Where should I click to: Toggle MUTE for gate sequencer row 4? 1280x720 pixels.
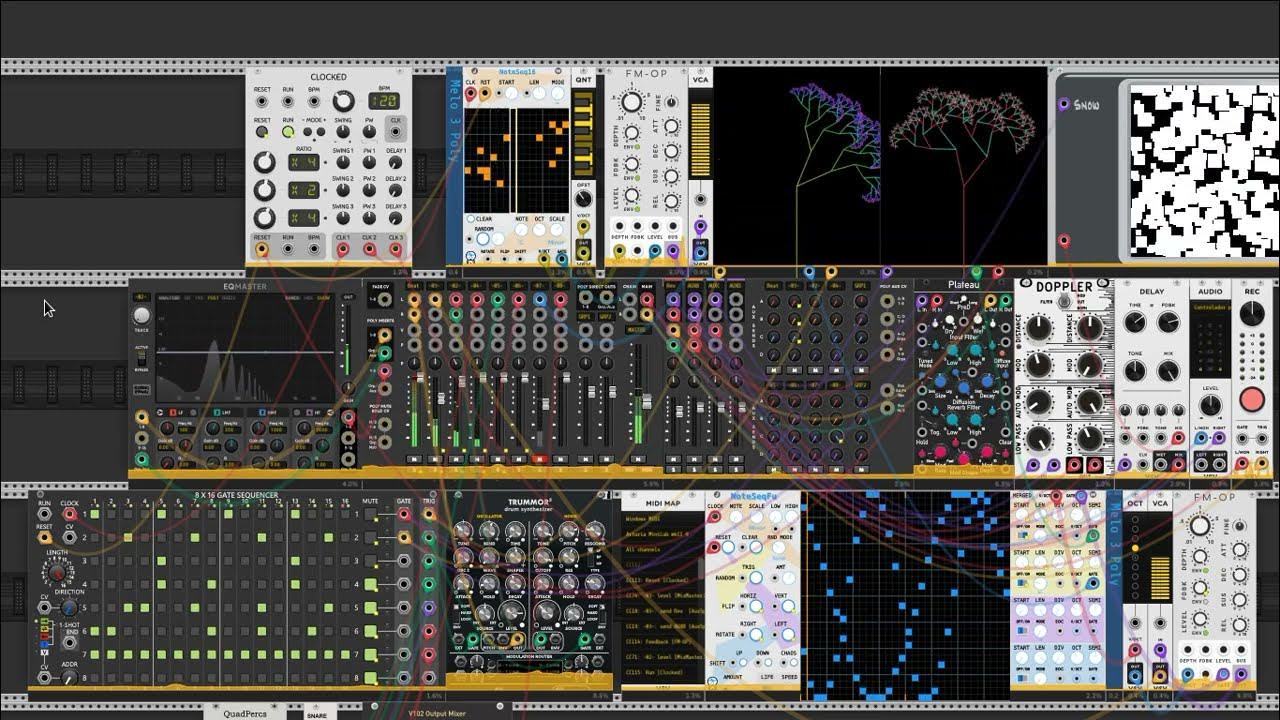(x=371, y=584)
